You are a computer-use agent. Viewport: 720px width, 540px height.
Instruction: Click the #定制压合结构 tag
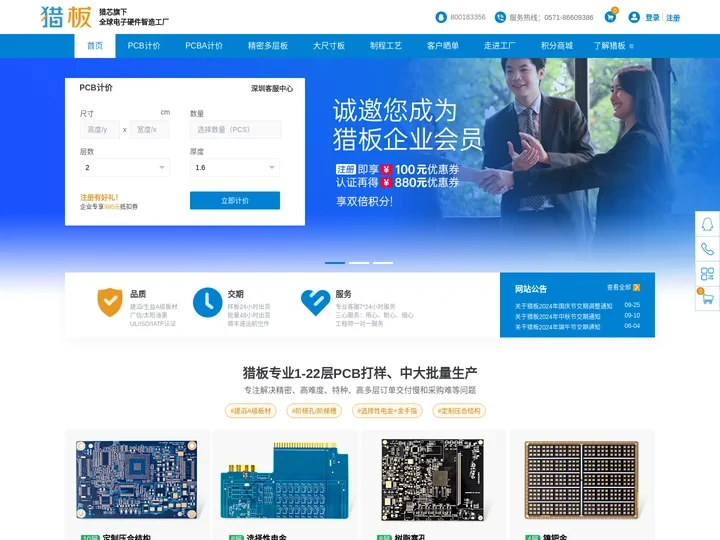[459, 411]
